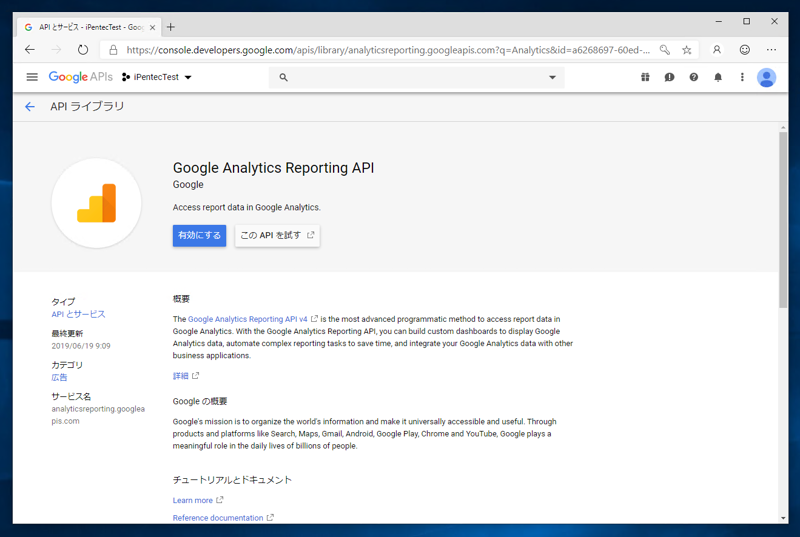
Task: Click the 概要 section heading
Action: coord(181,299)
